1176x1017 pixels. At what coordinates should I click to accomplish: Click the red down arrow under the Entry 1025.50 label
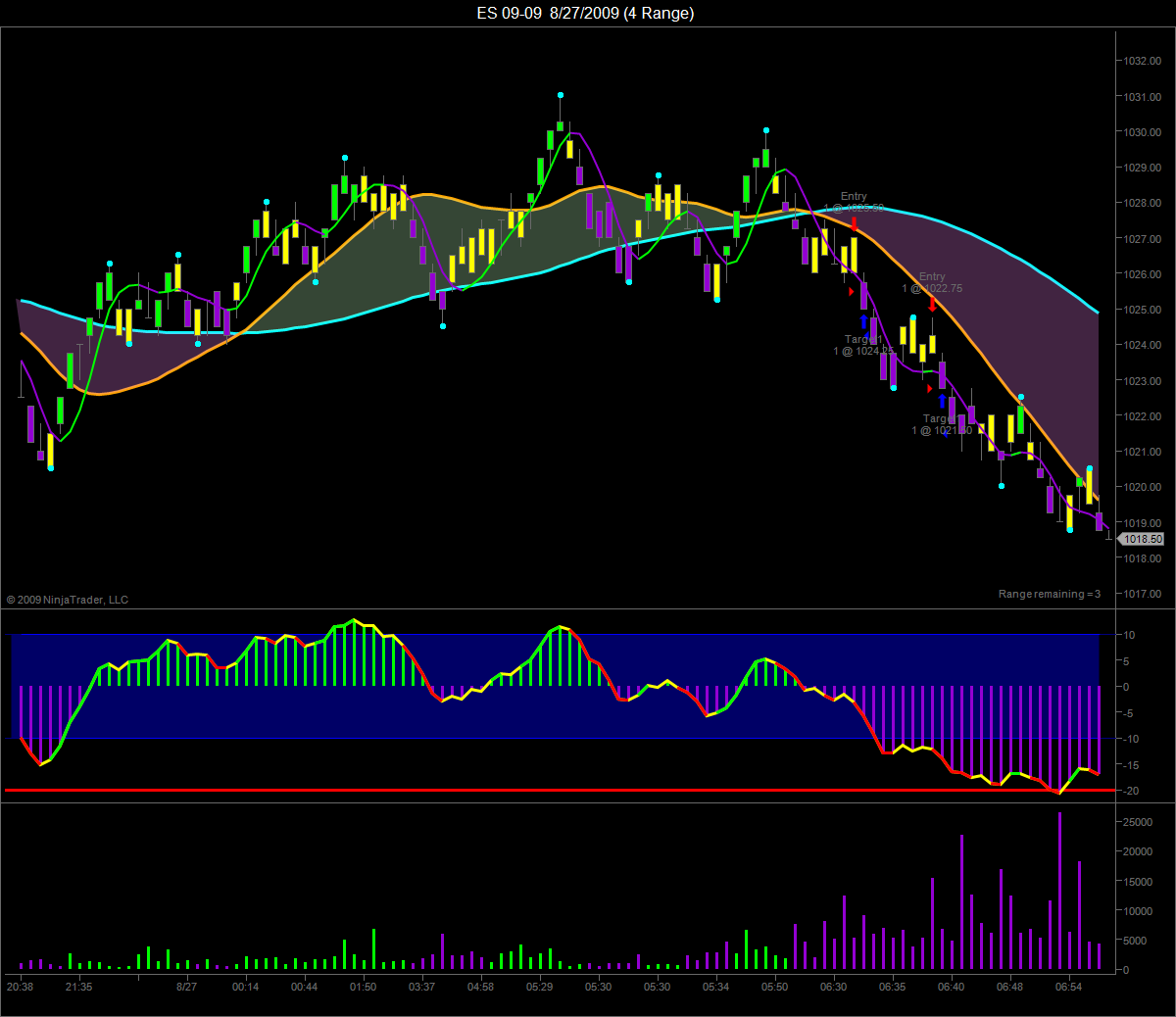point(855,224)
